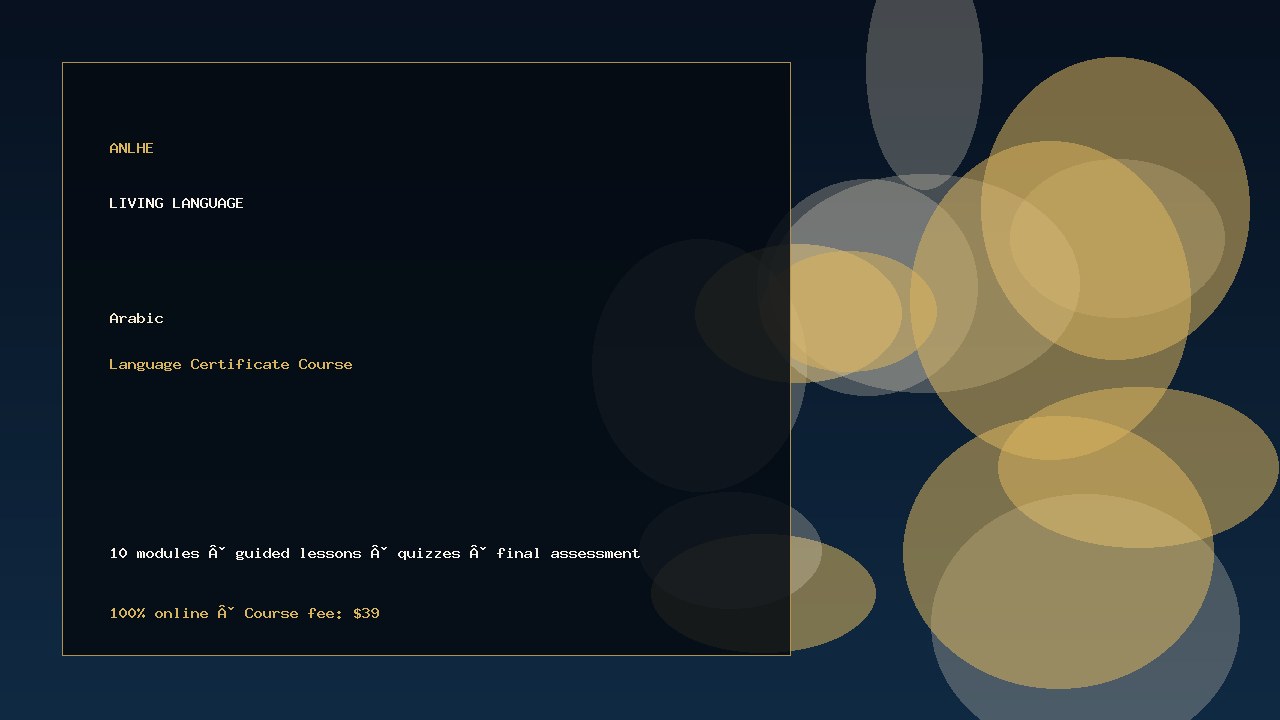Click the "100% online" text
This screenshot has width=1280, height=720.
[159, 613]
